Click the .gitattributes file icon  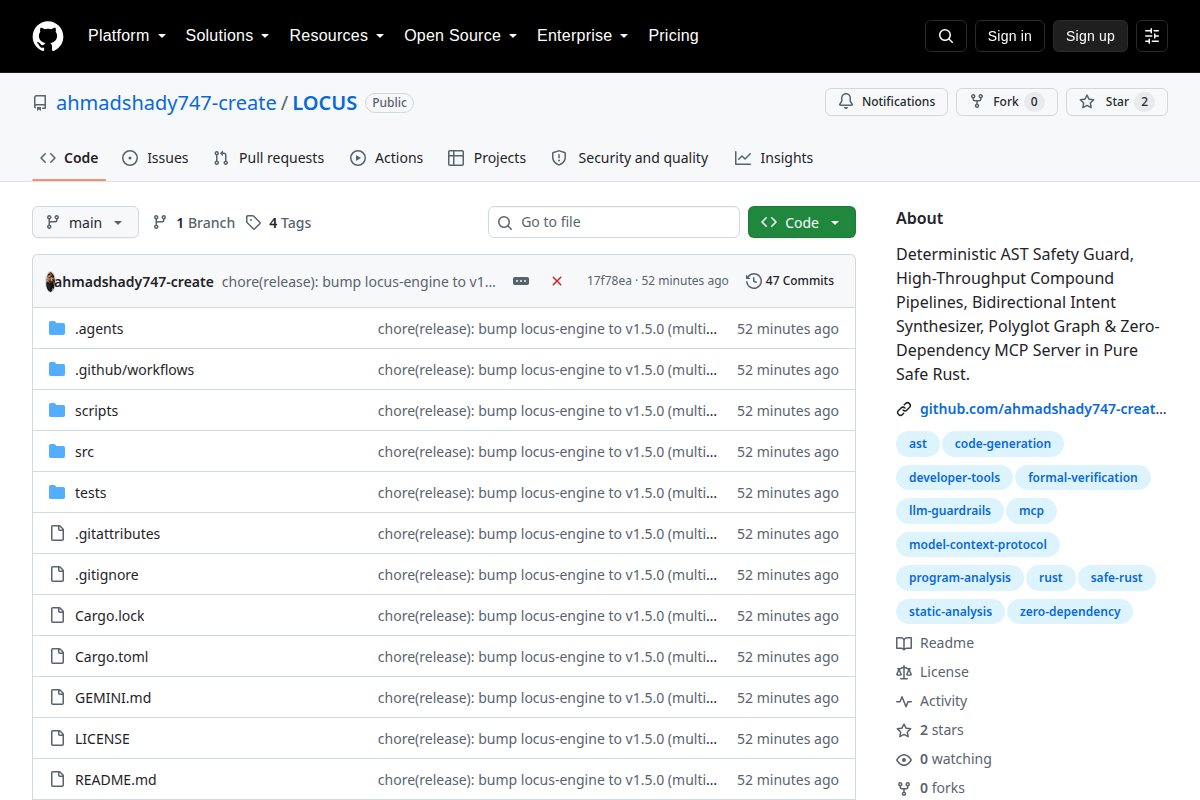tap(57, 534)
